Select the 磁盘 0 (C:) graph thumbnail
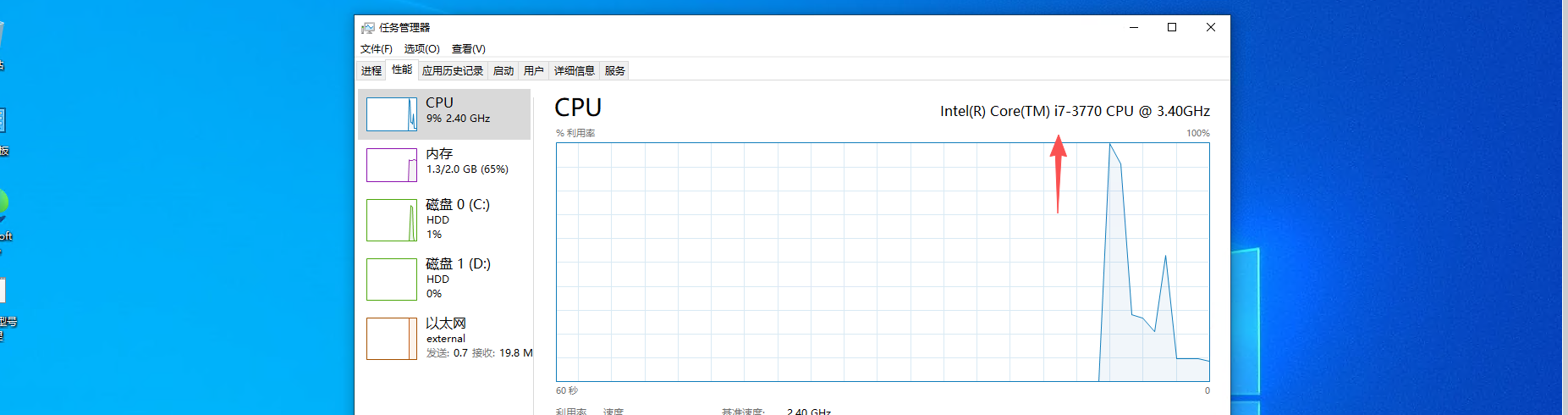1568x415 pixels. [392, 220]
